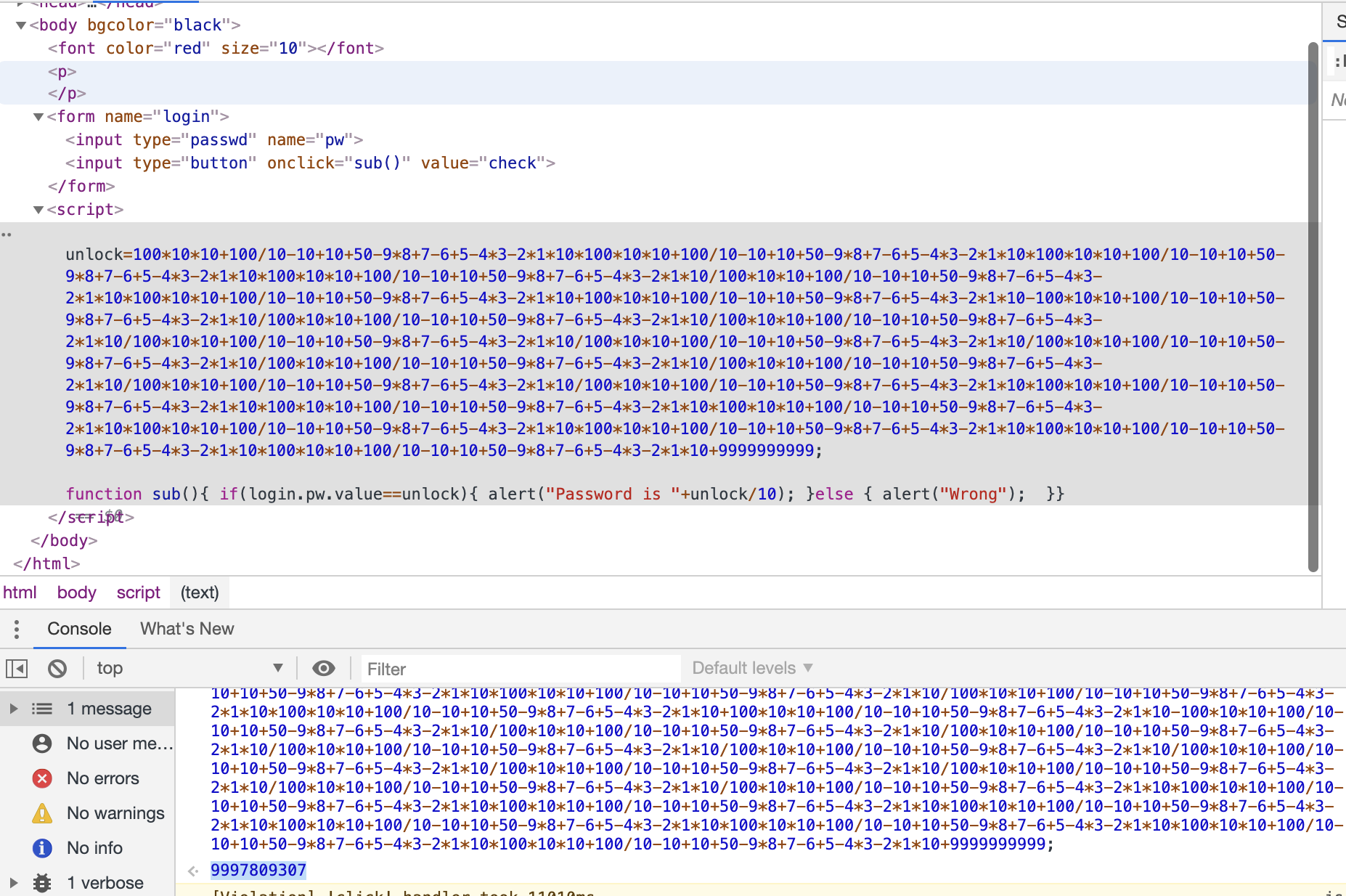1346x896 pixels.
Task: Select 'html' in the breadcrumb bar
Action: pos(20,592)
